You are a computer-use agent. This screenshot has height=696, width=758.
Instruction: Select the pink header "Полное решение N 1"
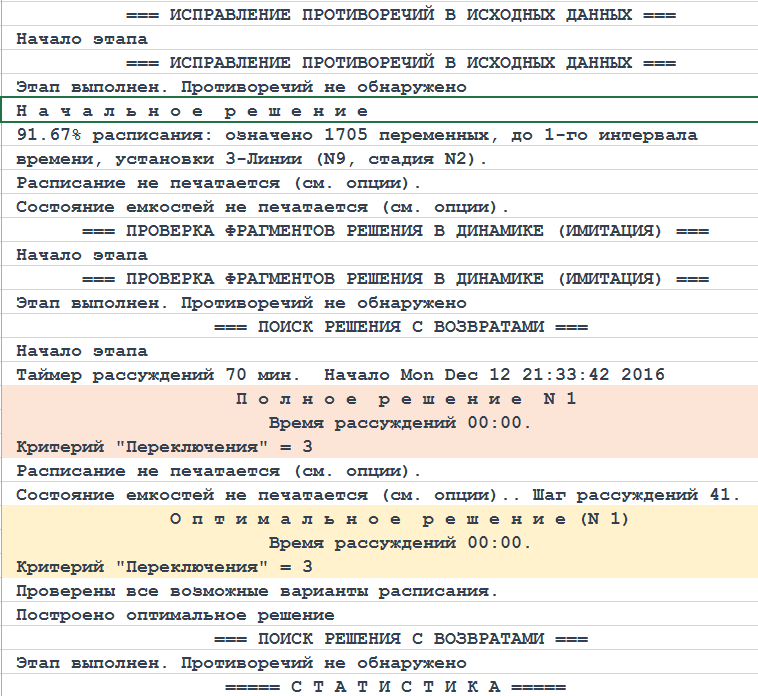[x=379, y=399]
